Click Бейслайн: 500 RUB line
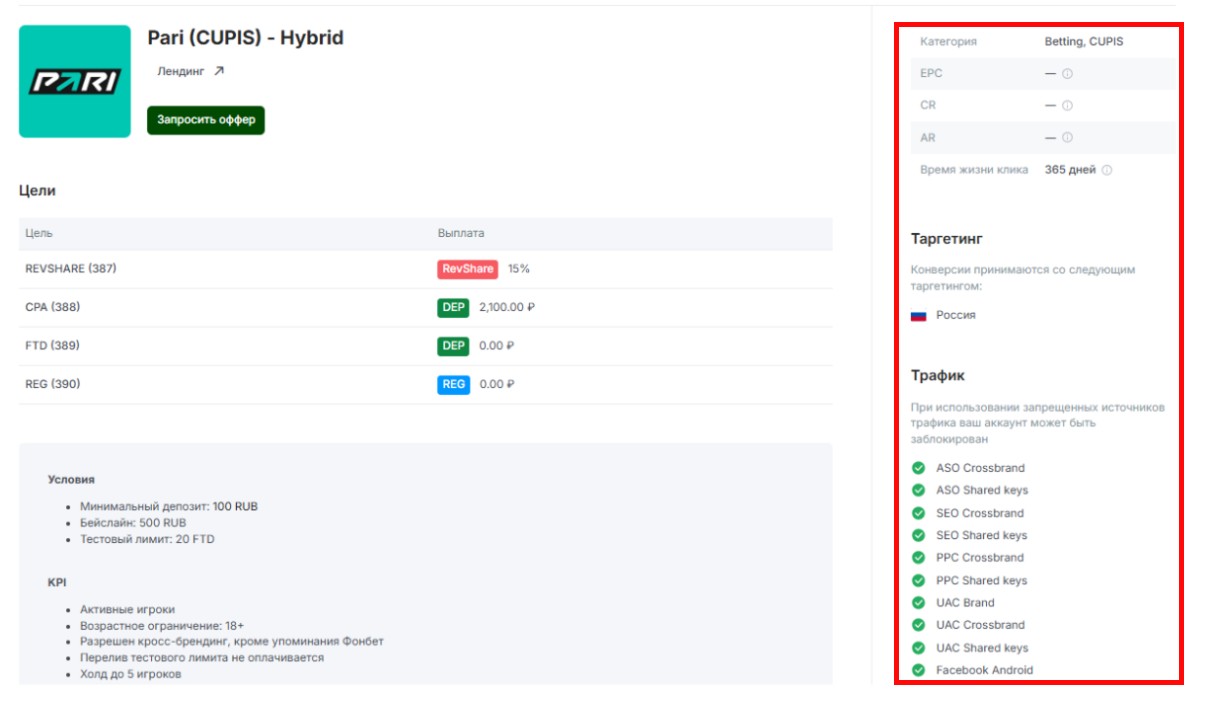This screenshot has width=1206, height=702. [x=133, y=523]
